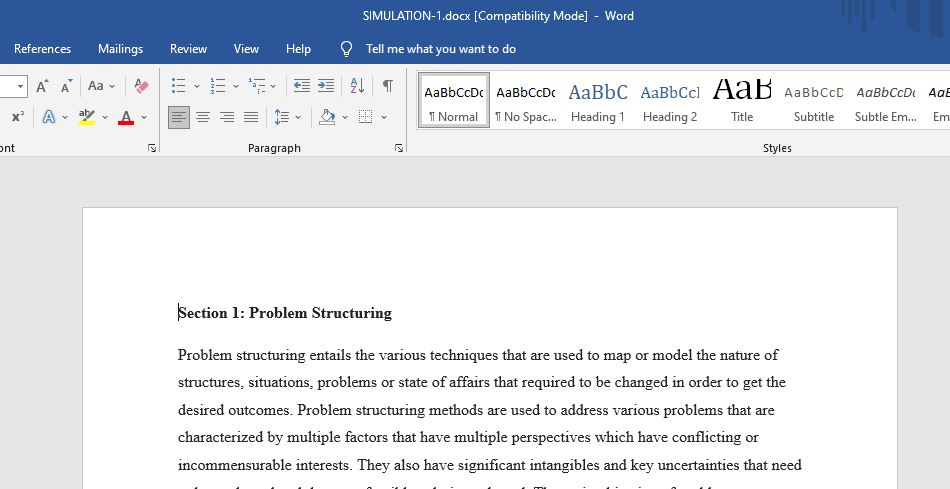Open the Help tab
The width and height of the screenshot is (950, 489).
298,49
